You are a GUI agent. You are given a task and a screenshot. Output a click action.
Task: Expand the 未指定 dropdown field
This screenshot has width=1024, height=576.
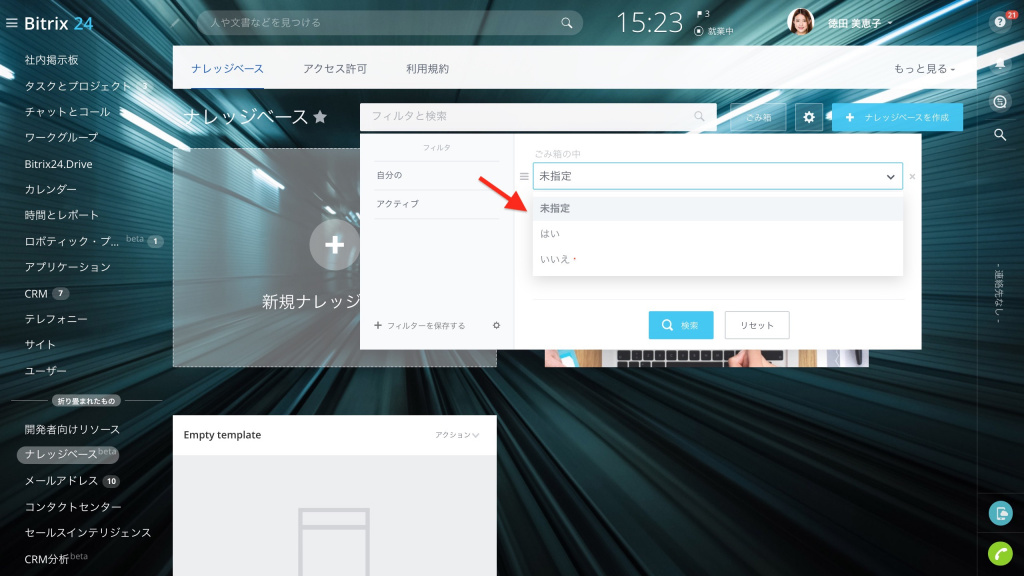[x=717, y=176]
